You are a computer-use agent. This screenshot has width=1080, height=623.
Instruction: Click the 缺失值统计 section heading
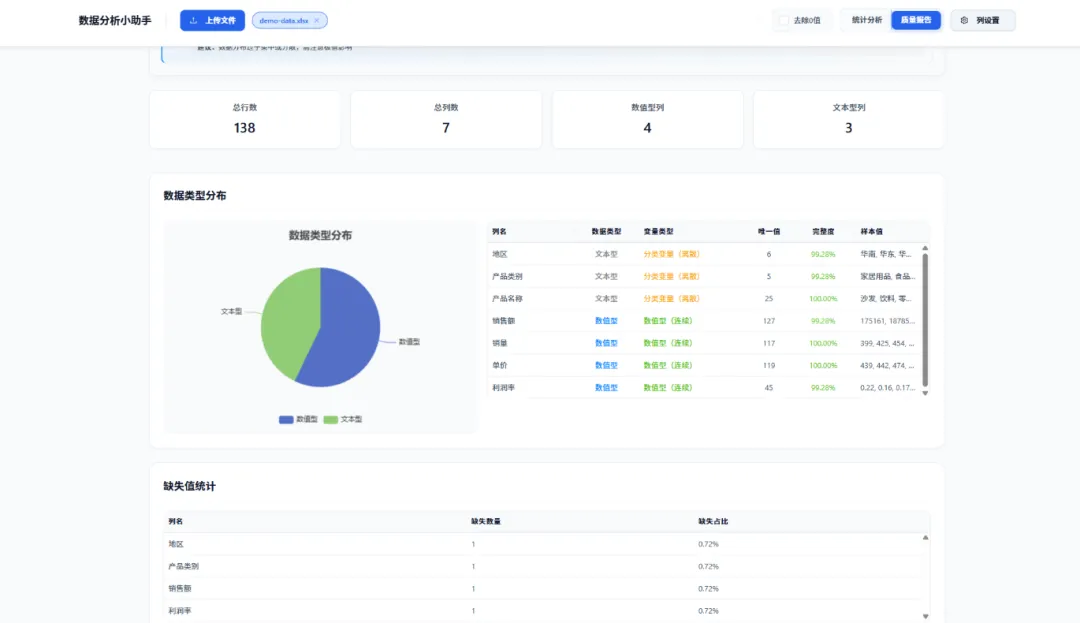point(189,486)
